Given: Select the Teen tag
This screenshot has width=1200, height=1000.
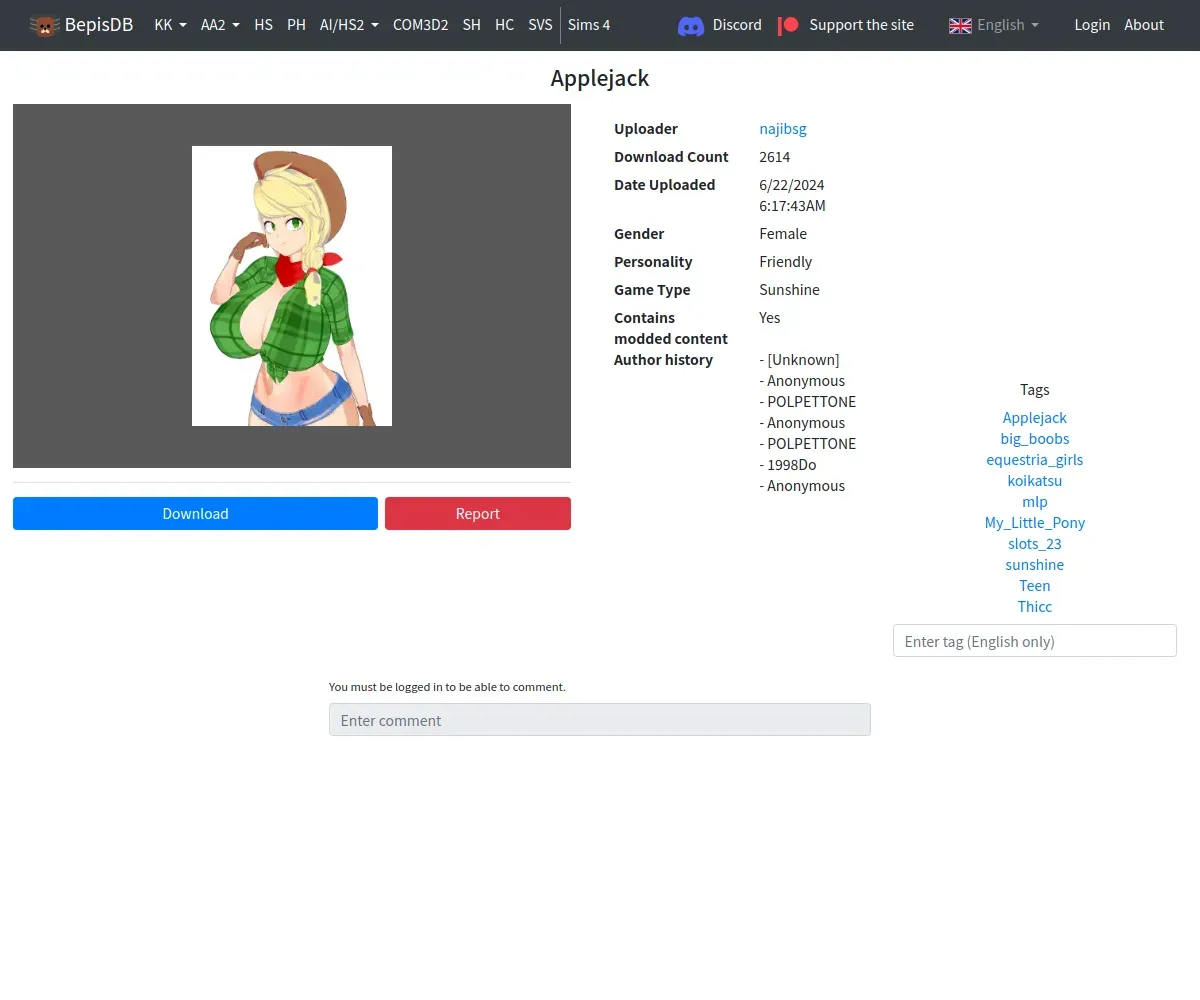Looking at the screenshot, I should coord(1035,586).
